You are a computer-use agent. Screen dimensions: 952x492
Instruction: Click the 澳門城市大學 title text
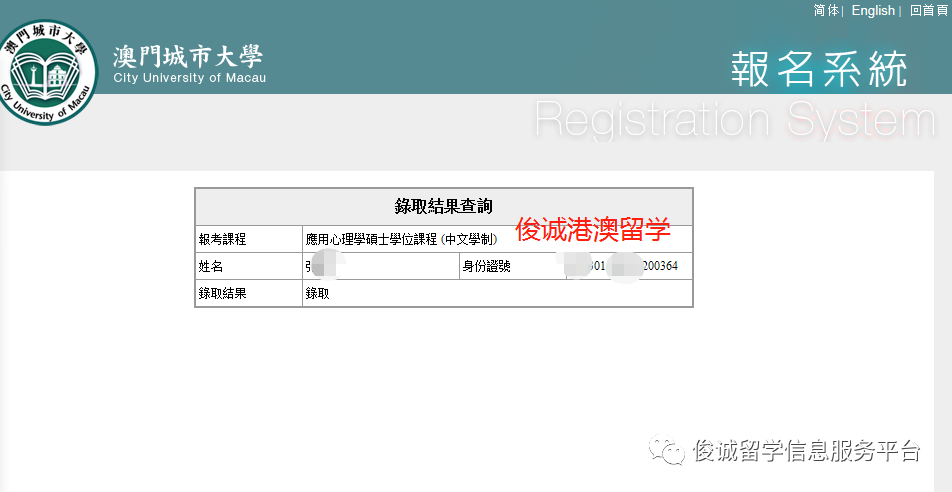point(188,57)
